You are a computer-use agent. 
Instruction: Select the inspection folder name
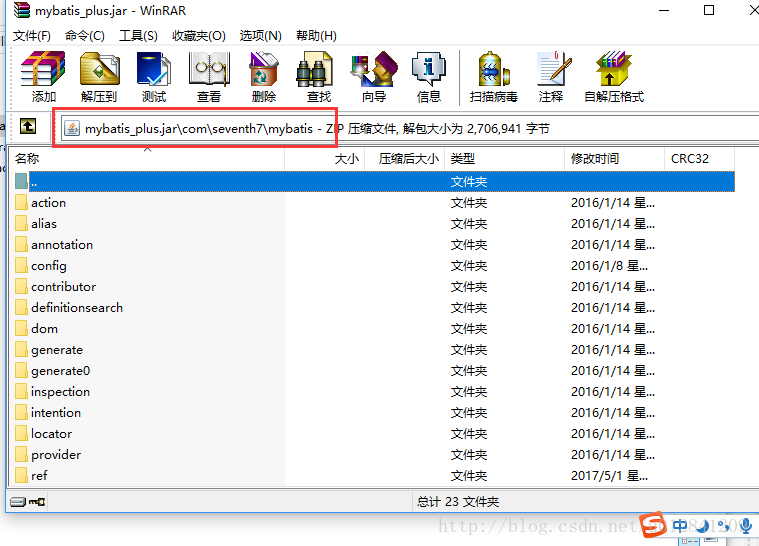[61, 392]
